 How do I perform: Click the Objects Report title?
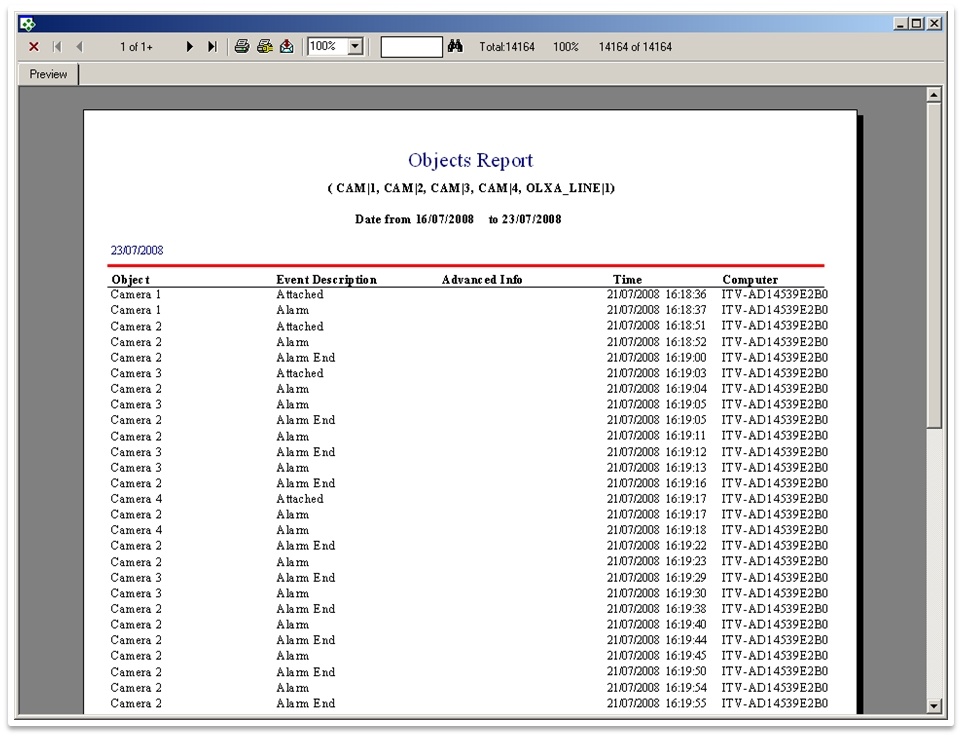tap(470, 161)
